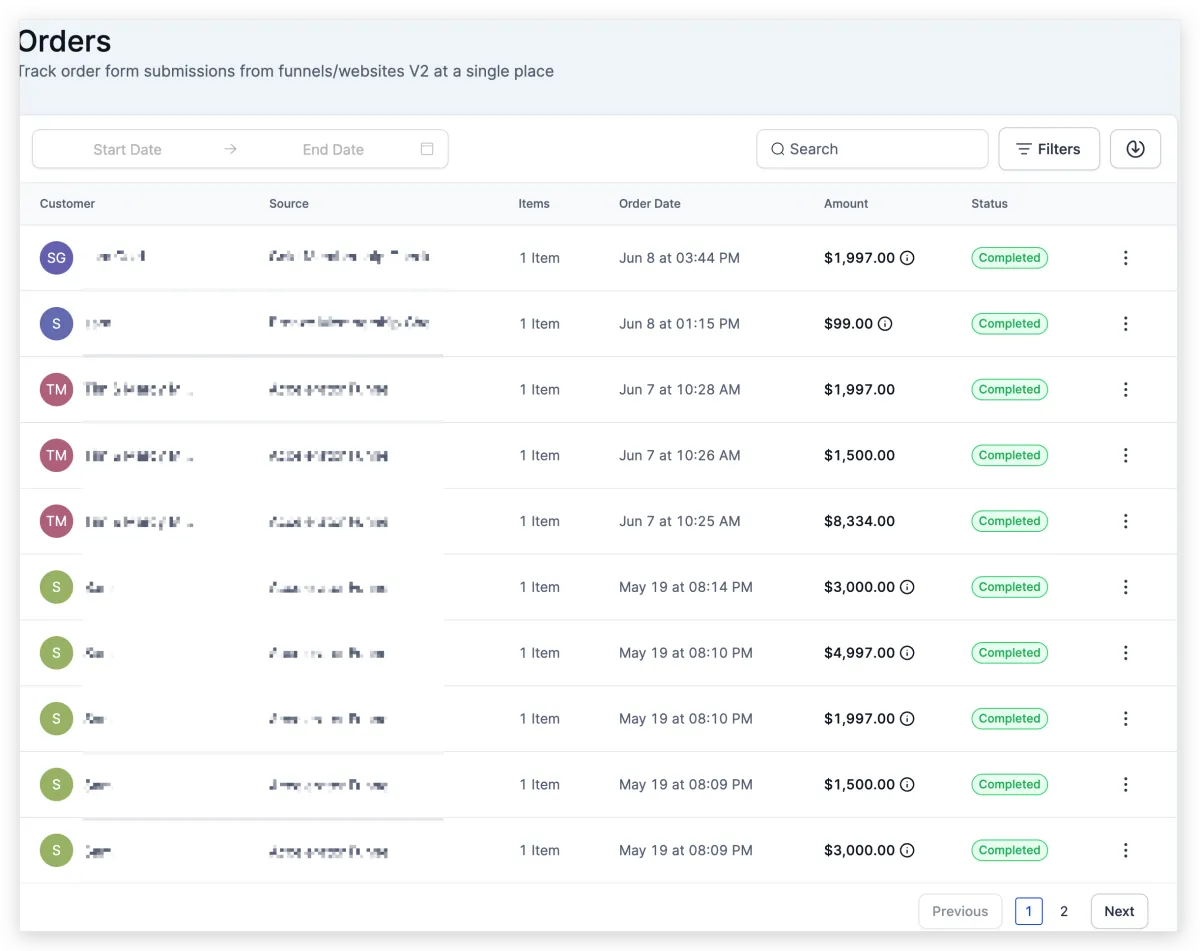Open three-dot menu for Jun 8 03:44 PM order
1200x951 pixels.
coord(1125,258)
